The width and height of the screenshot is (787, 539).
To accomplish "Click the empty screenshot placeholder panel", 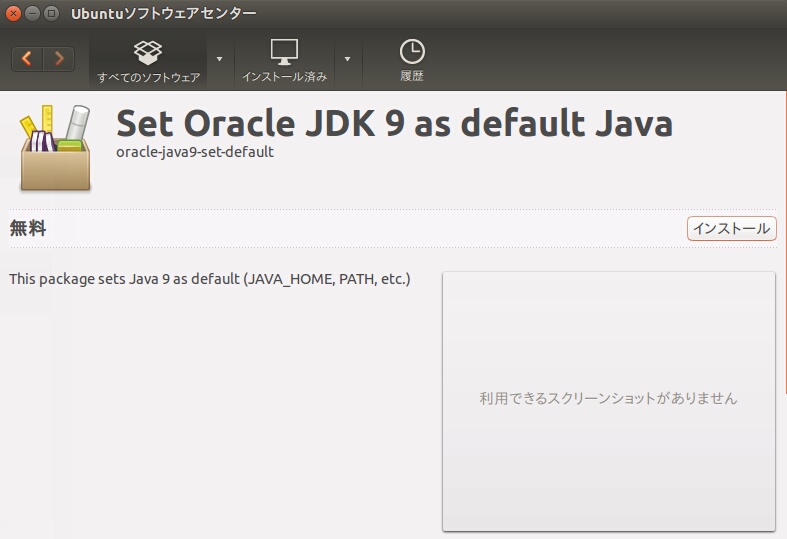I will tap(609, 401).
